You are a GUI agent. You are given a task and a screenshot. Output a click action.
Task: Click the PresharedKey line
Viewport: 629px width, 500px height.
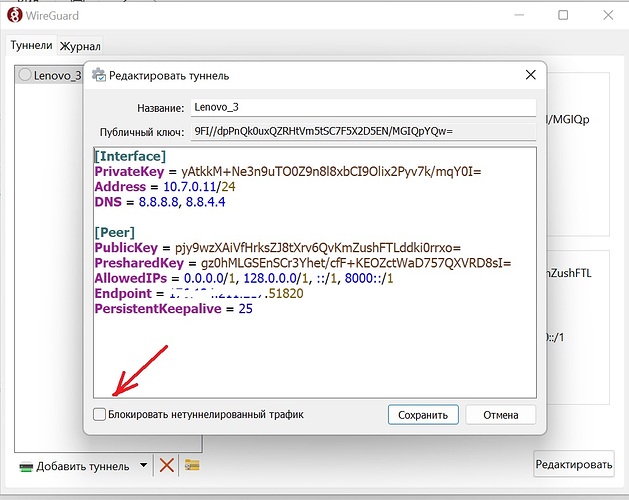click(x=303, y=263)
